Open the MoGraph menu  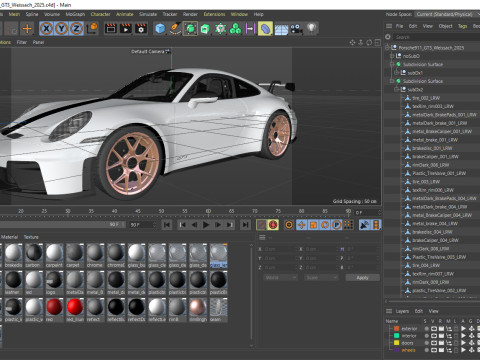75,14
